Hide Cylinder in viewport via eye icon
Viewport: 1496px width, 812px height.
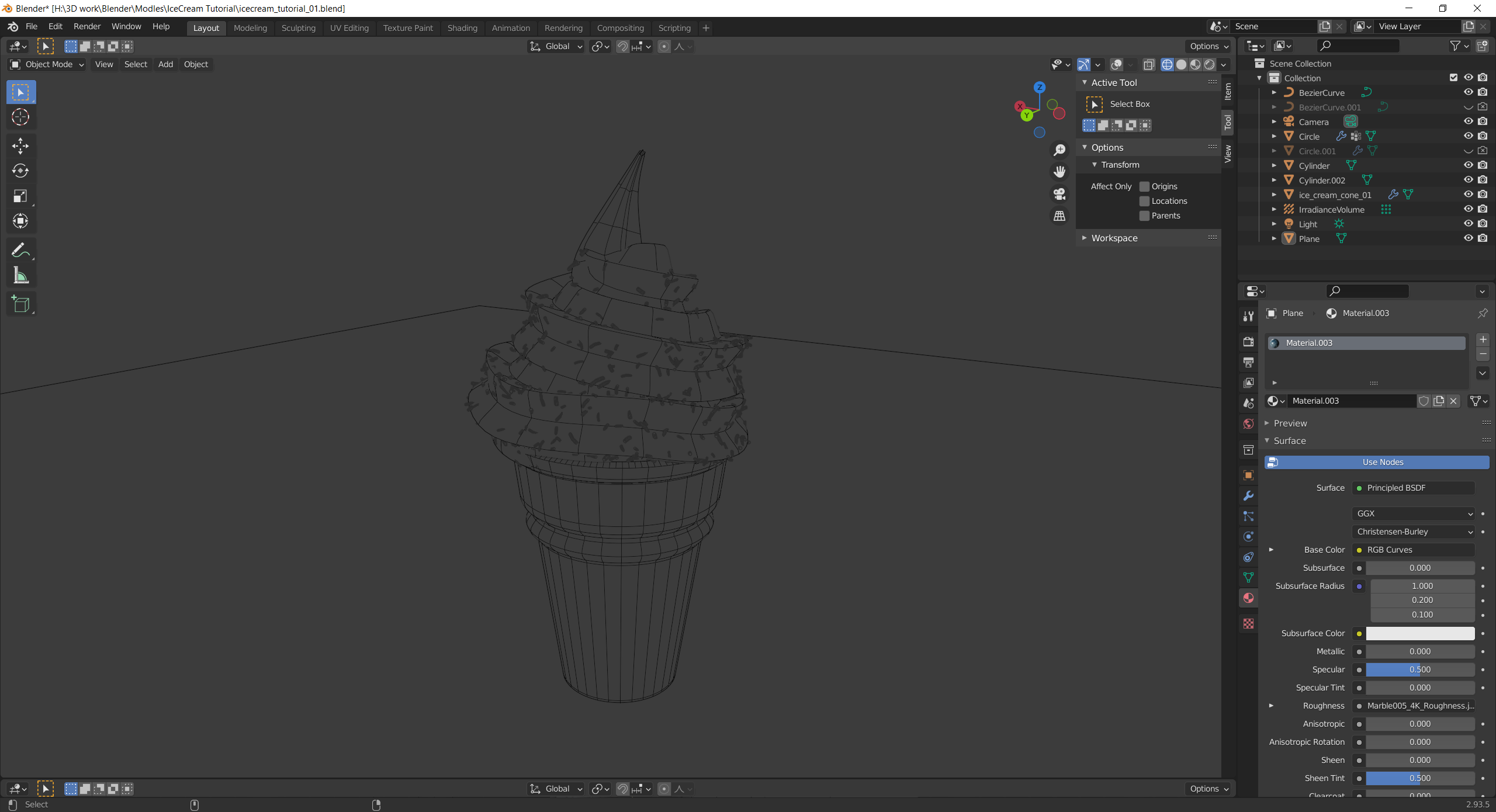click(x=1468, y=165)
